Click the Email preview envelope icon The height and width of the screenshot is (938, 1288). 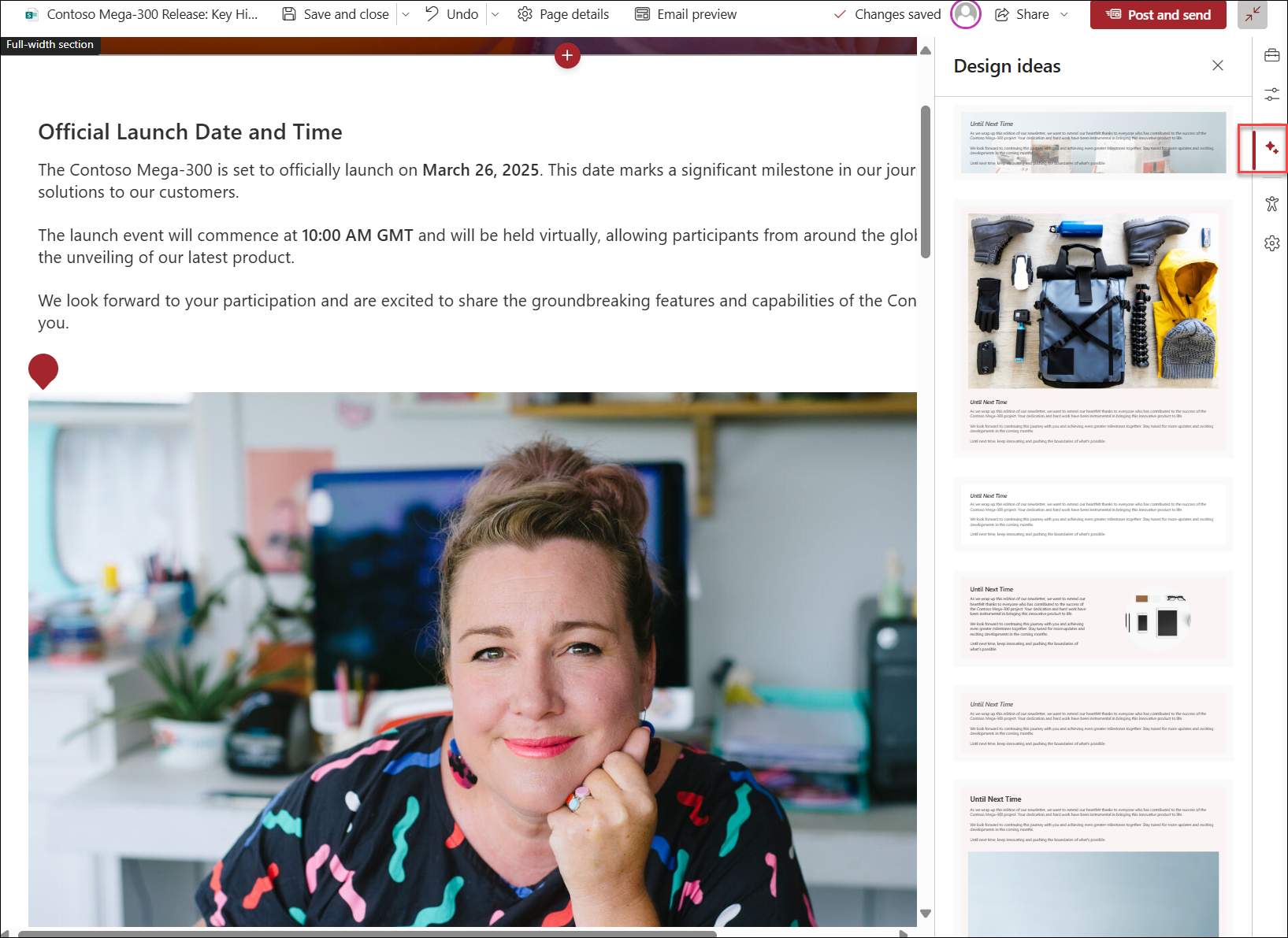point(642,13)
